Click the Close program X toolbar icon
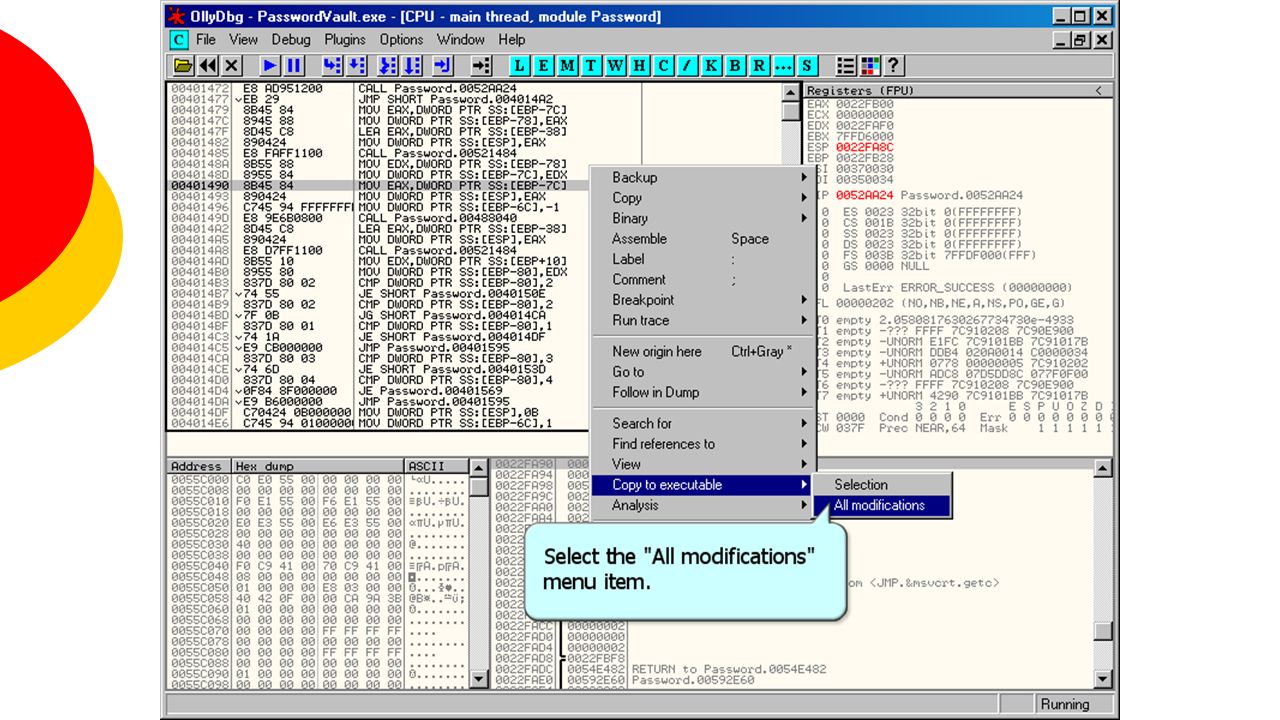 pos(232,66)
